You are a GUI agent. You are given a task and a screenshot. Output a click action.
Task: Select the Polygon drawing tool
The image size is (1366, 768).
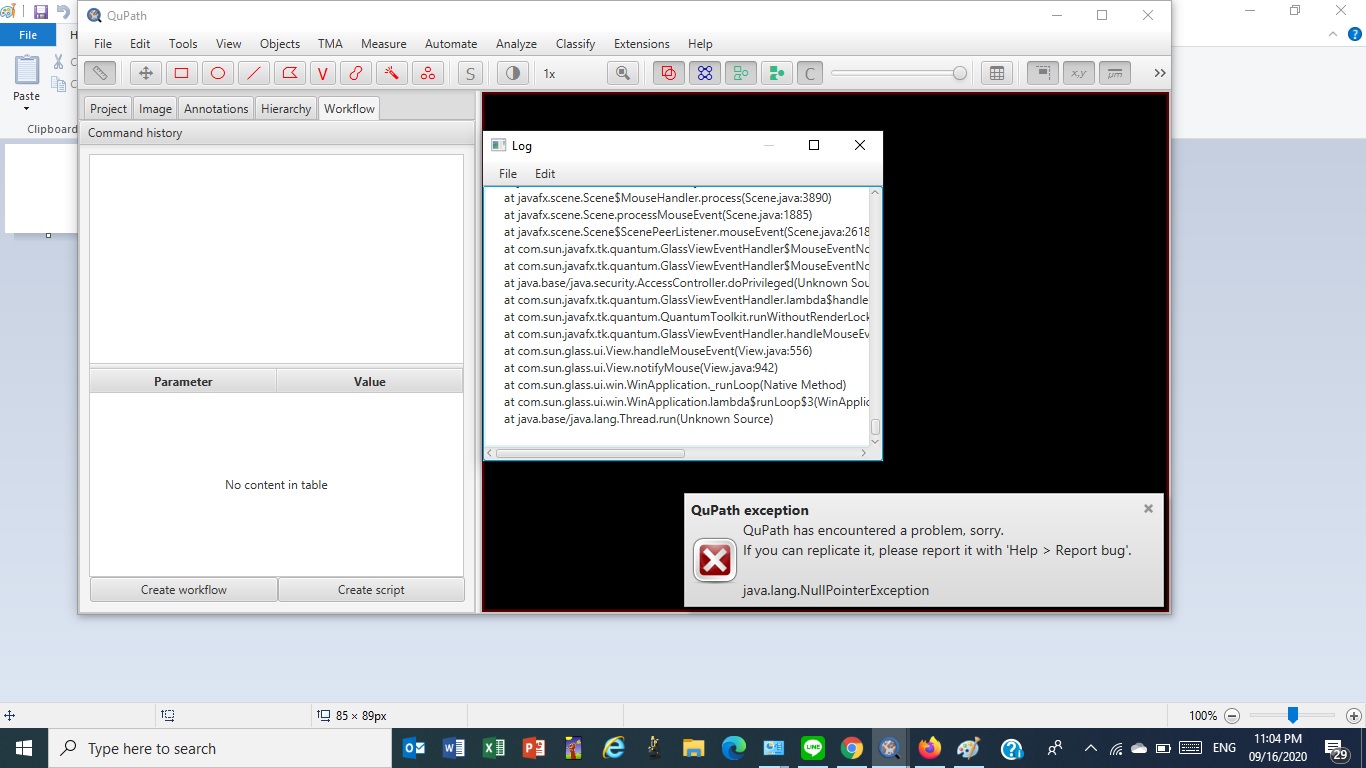tap(288, 72)
